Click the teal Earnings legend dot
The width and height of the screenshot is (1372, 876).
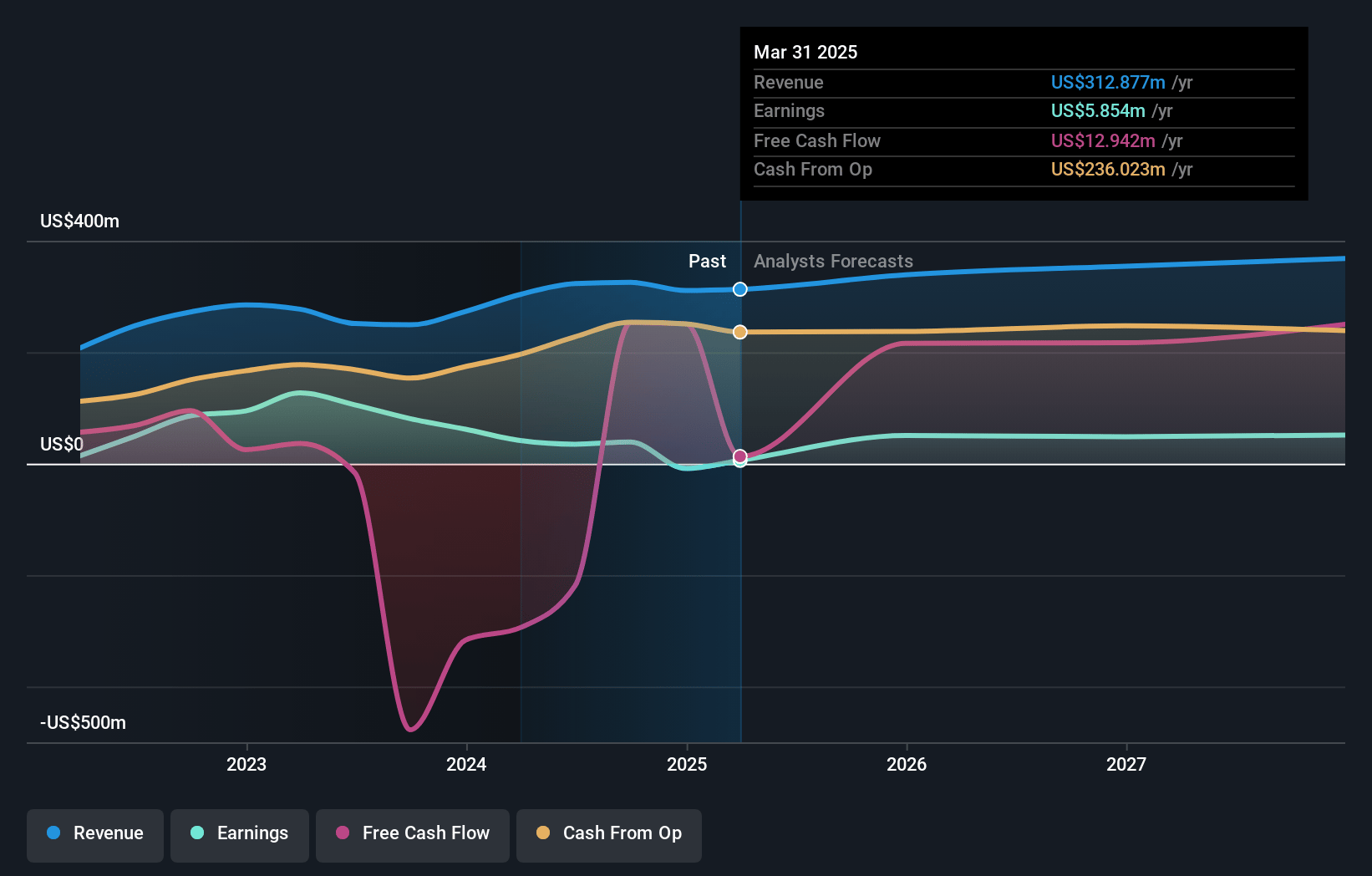(x=197, y=833)
